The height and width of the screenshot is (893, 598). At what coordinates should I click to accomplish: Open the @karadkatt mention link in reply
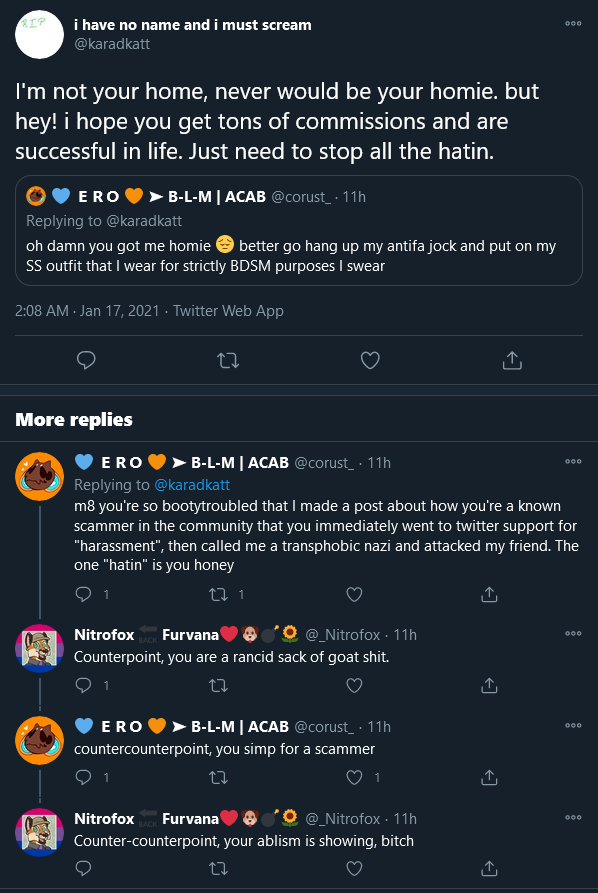tap(192, 485)
